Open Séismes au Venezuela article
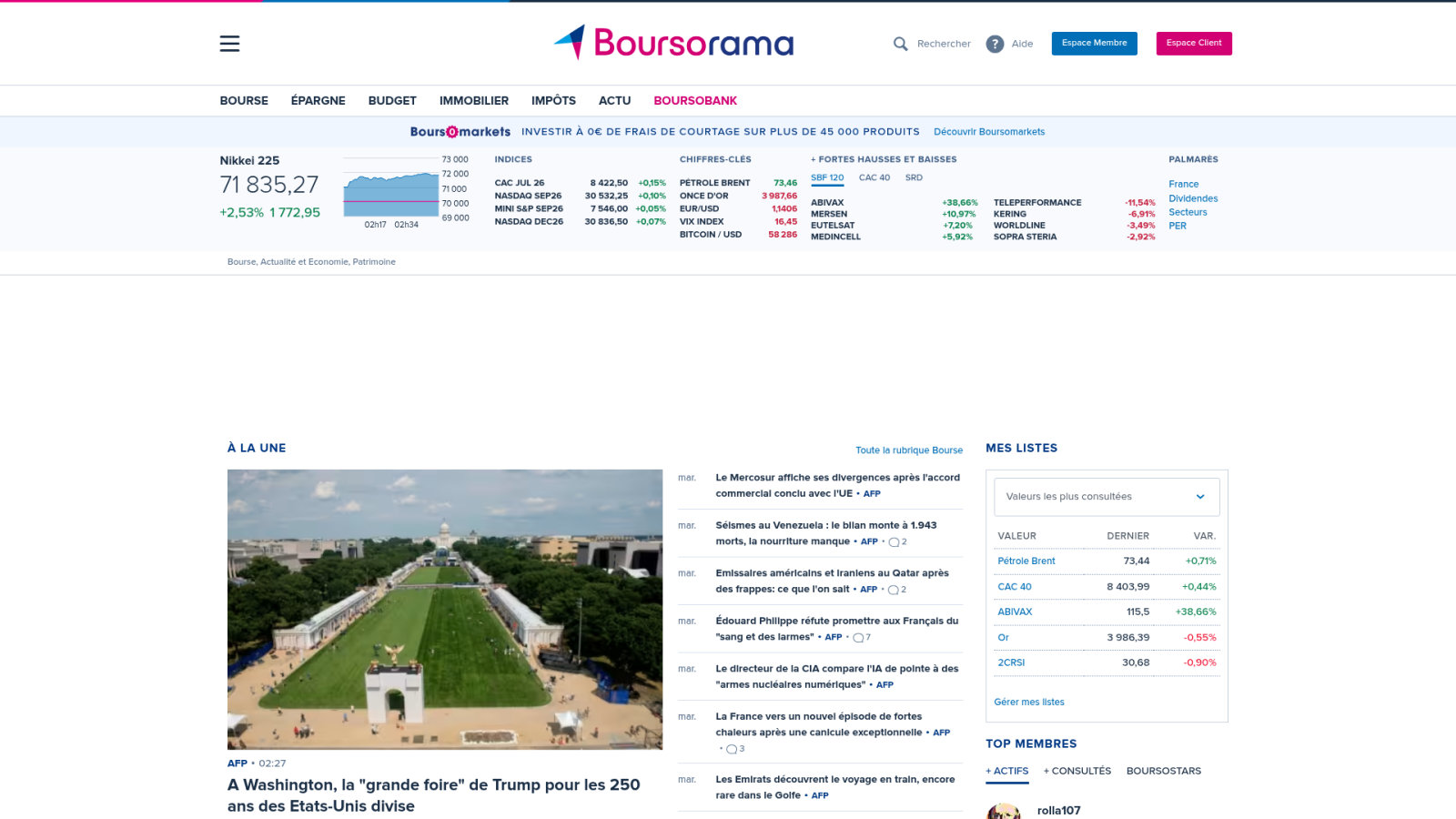1456x819 pixels. point(825,533)
